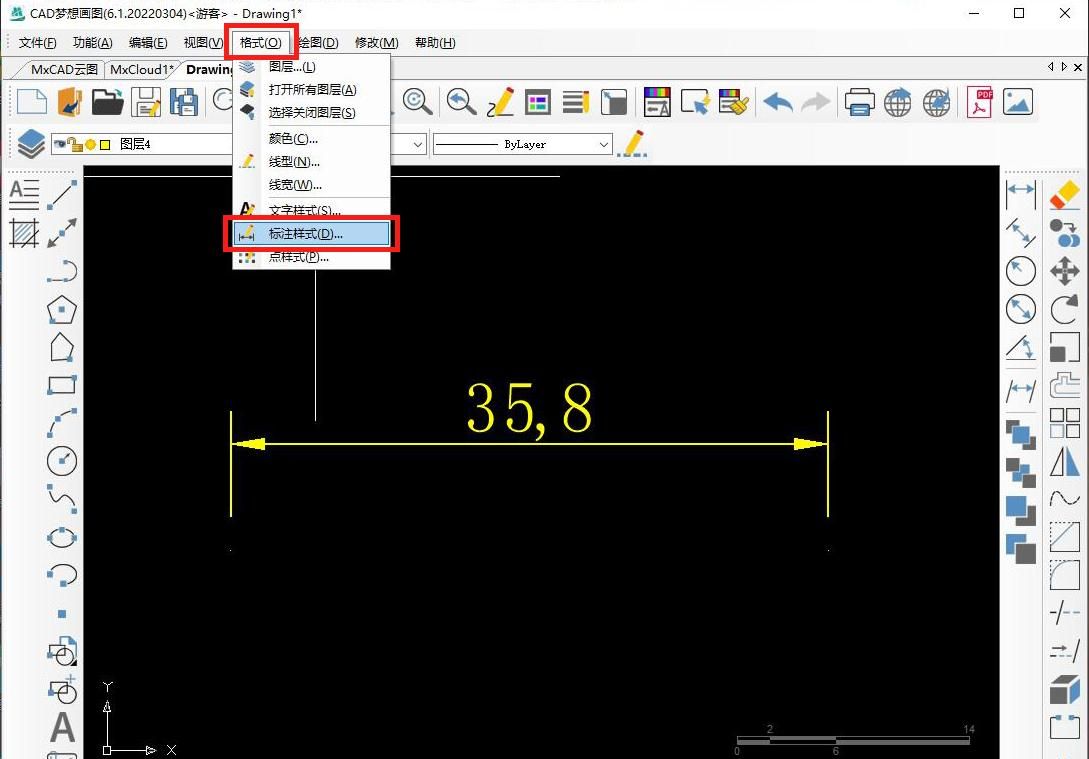Open a drawing with the folder icon
The image size is (1089, 759).
pos(108,102)
